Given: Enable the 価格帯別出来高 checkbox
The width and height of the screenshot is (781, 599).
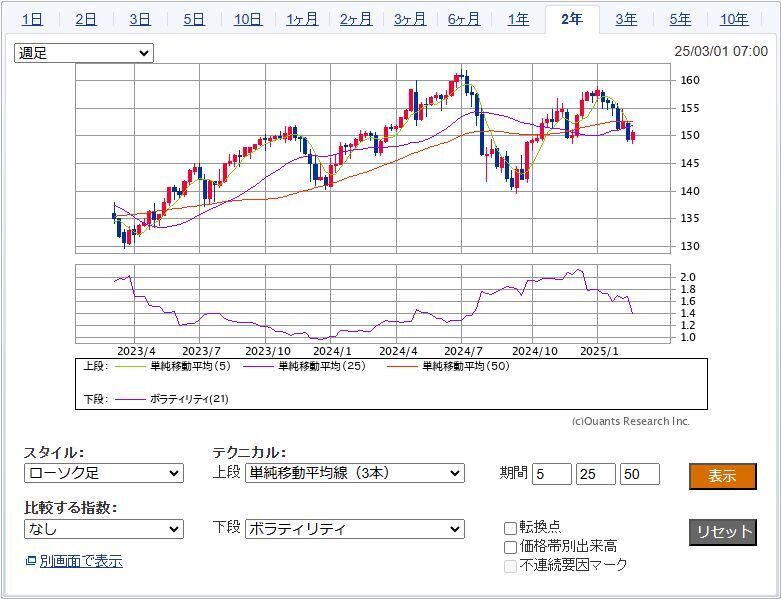Looking at the screenshot, I should coord(511,547).
